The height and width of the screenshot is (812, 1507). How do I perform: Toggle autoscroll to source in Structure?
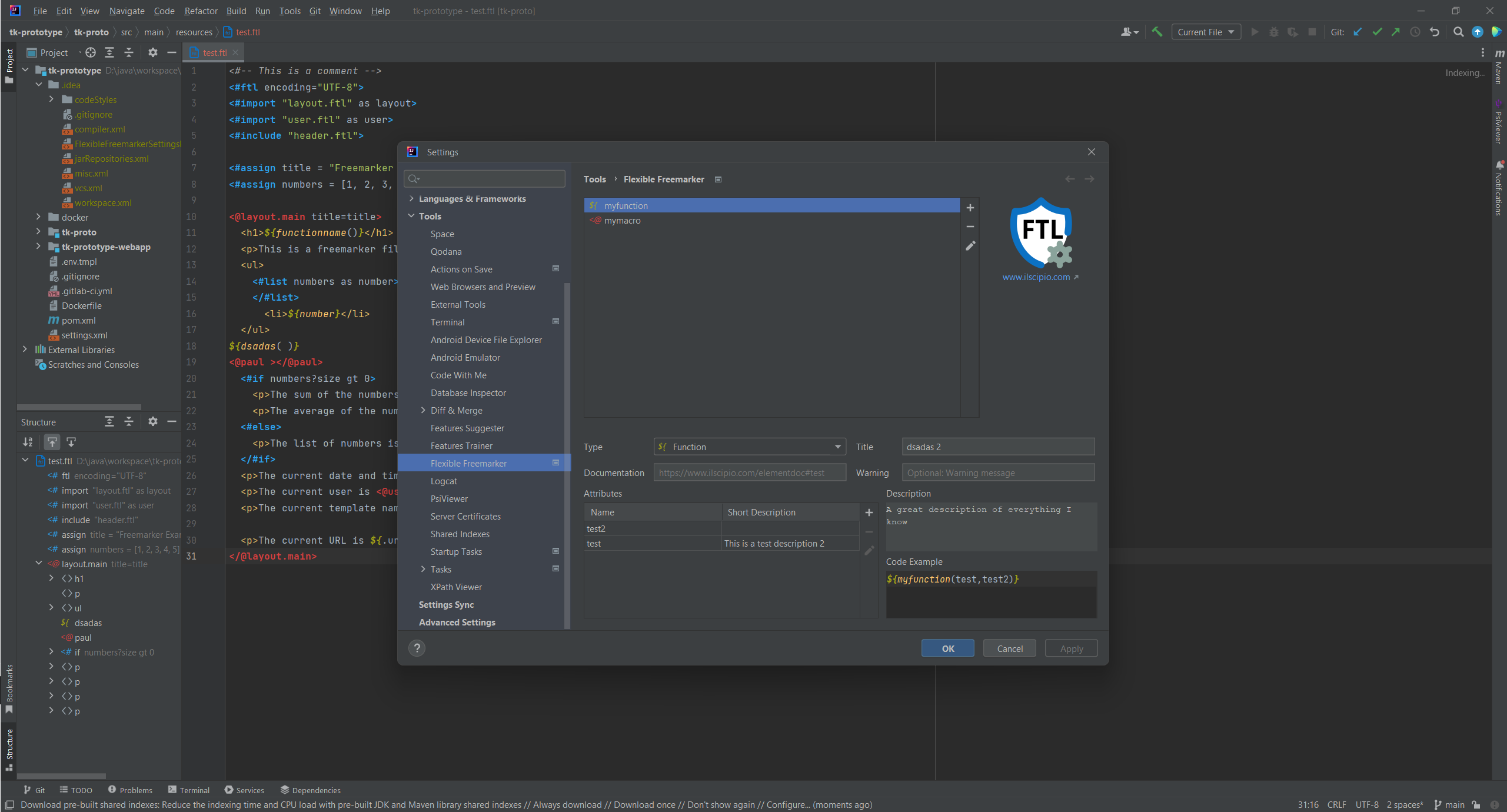click(x=52, y=442)
